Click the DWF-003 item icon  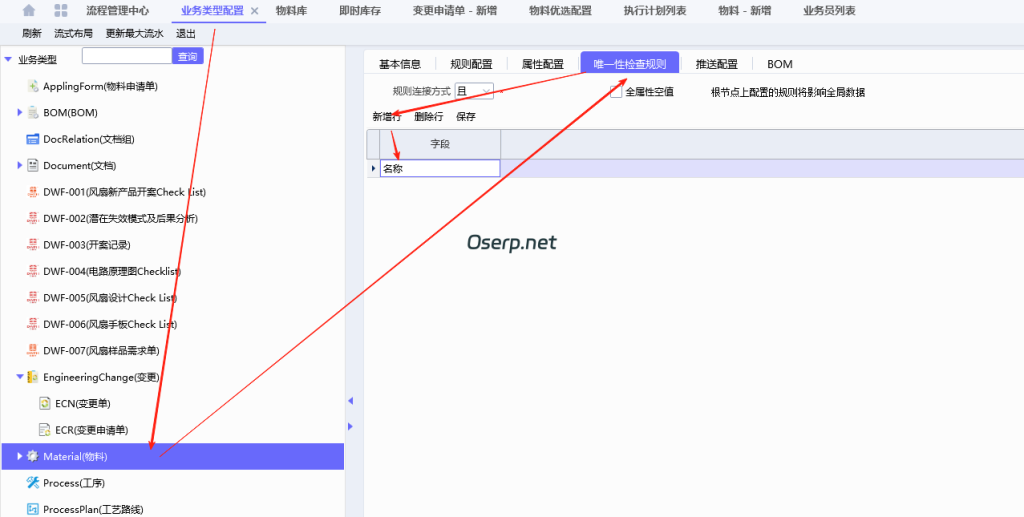[x=33, y=245]
